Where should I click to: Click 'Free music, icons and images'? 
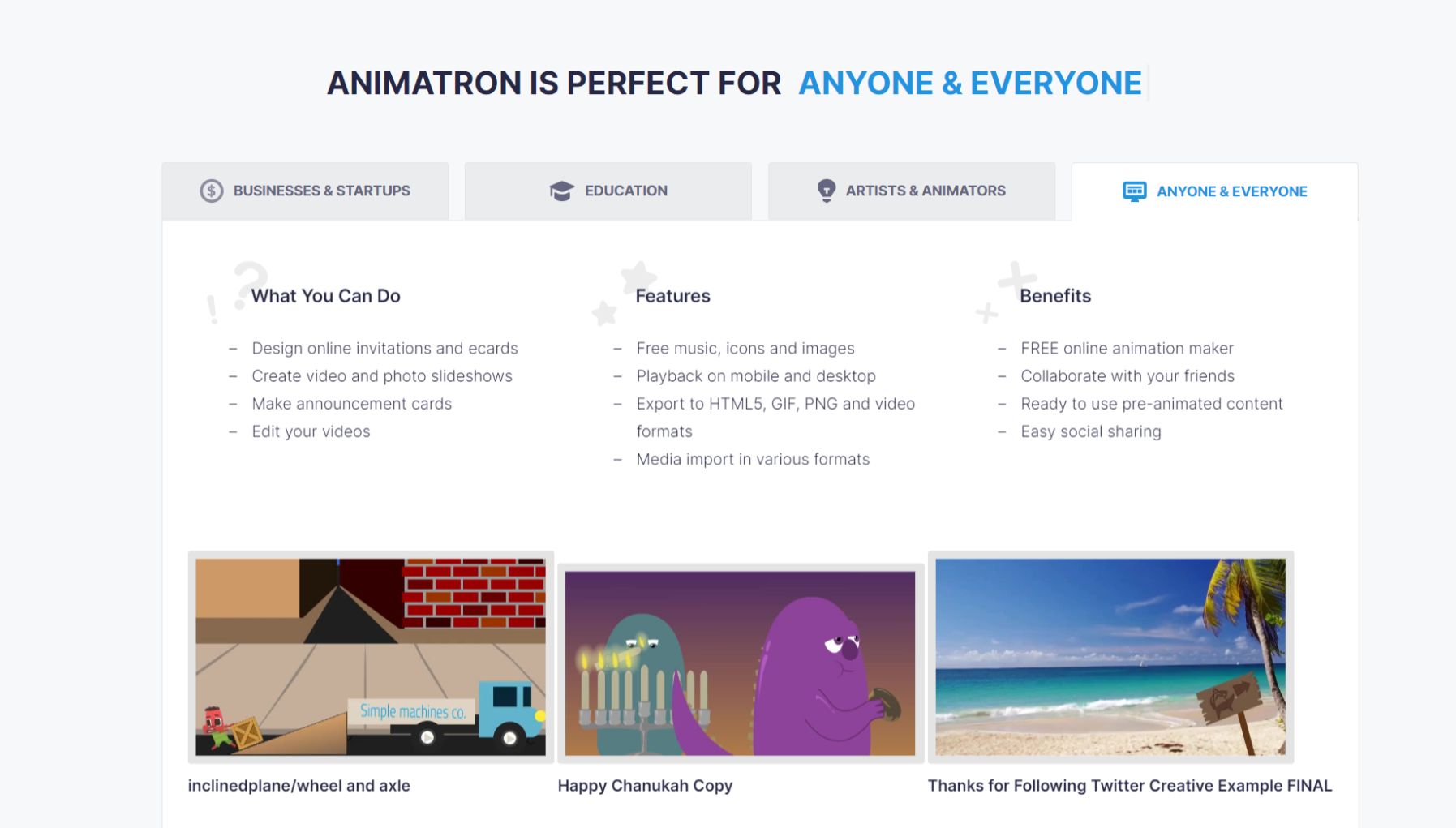(x=745, y=348)
